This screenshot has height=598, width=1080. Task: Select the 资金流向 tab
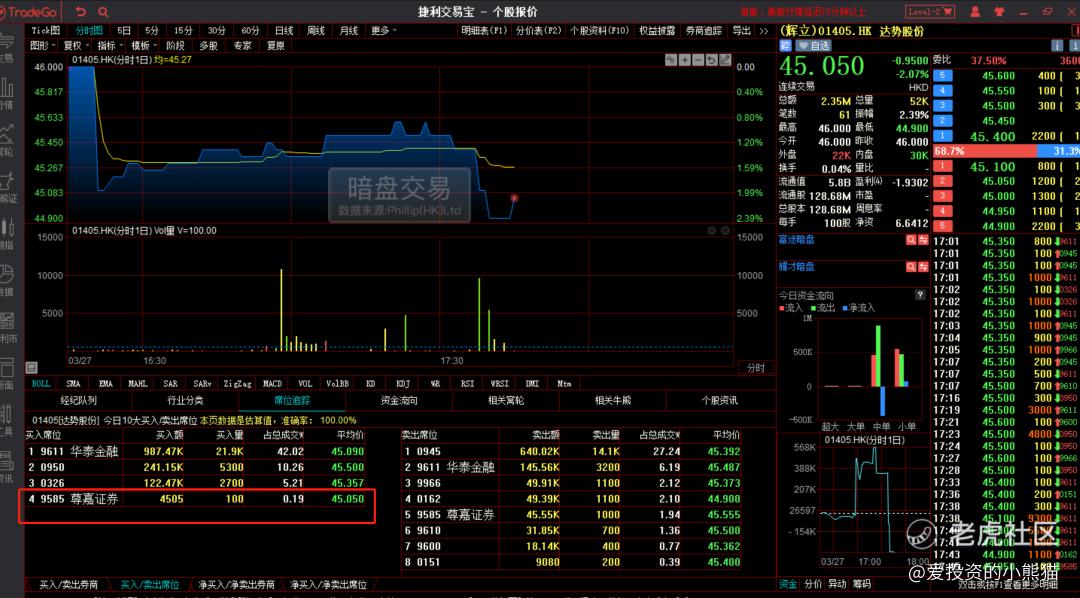[399, 400]
